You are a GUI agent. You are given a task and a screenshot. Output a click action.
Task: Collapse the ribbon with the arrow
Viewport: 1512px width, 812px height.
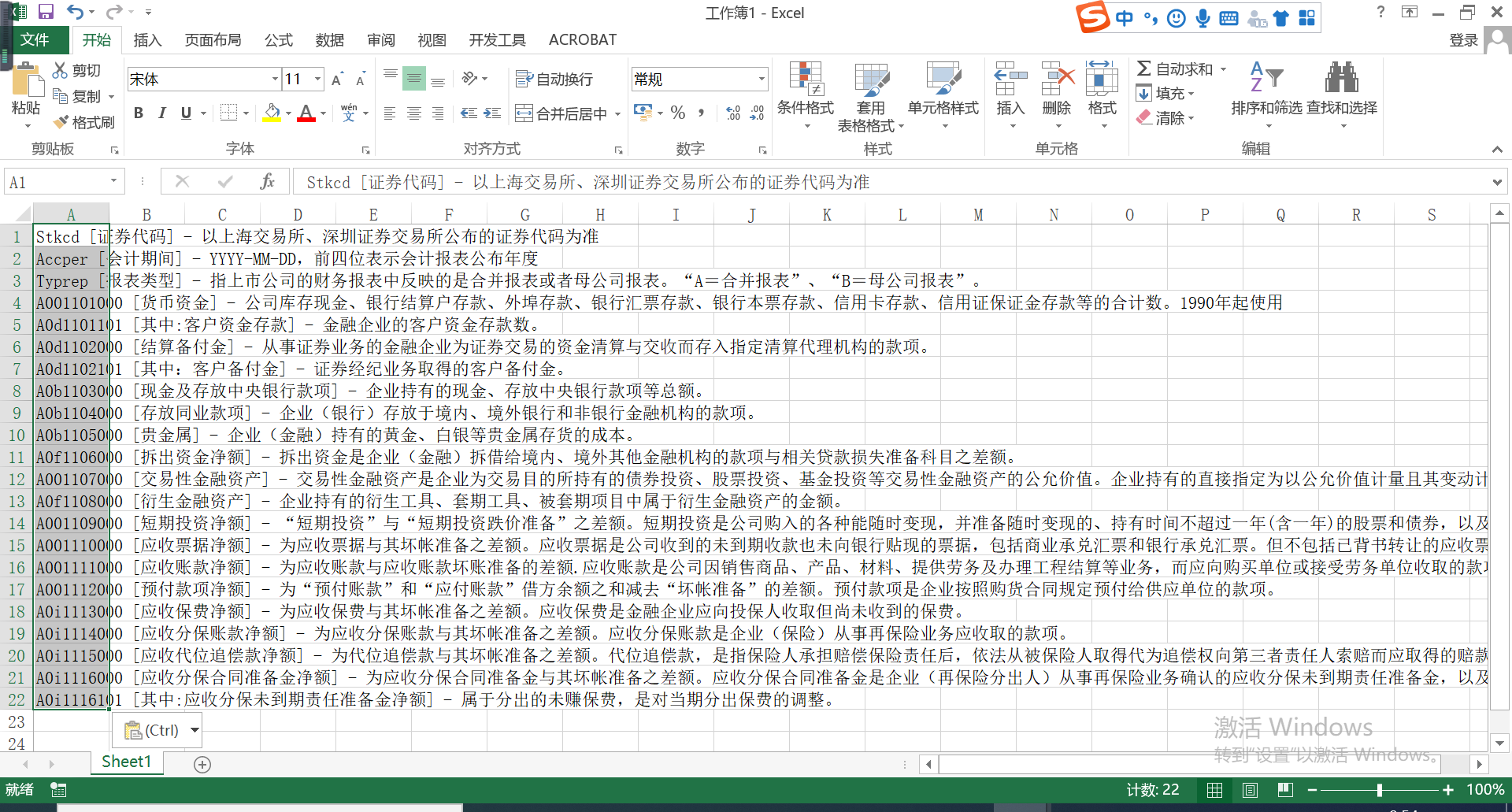(x=1496, y=149)
